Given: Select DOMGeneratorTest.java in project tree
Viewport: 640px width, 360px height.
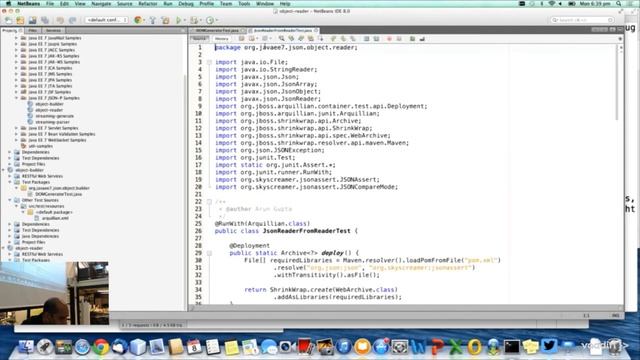Looking at the screenshot, I should pos(58,194).
